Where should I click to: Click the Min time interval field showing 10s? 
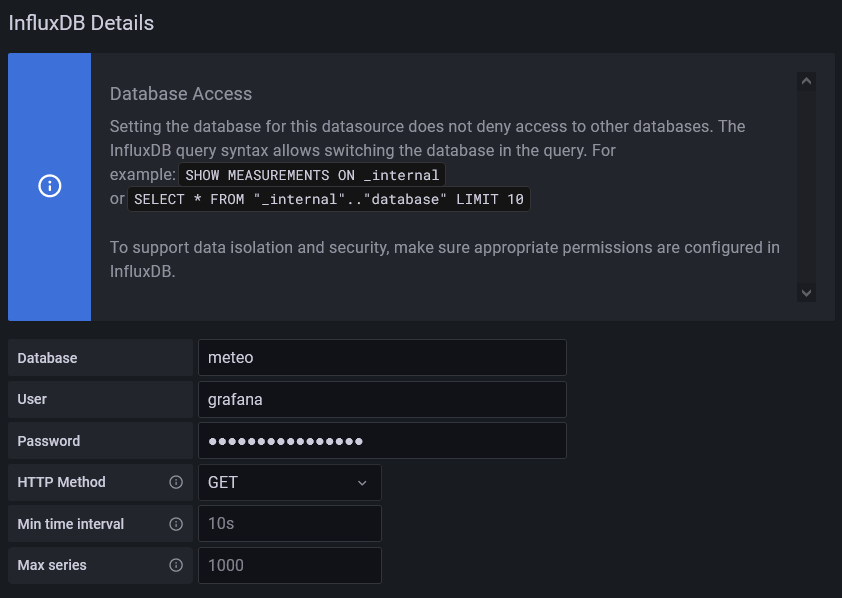[x=290, y=523]
